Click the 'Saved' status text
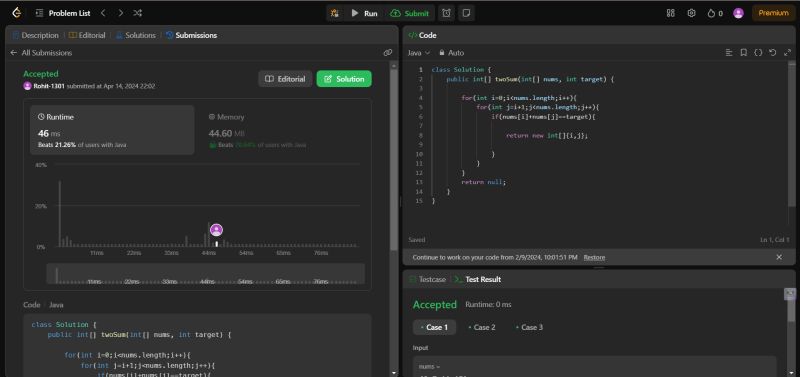This screenshot has height=377, width=800. click(416, 240)
